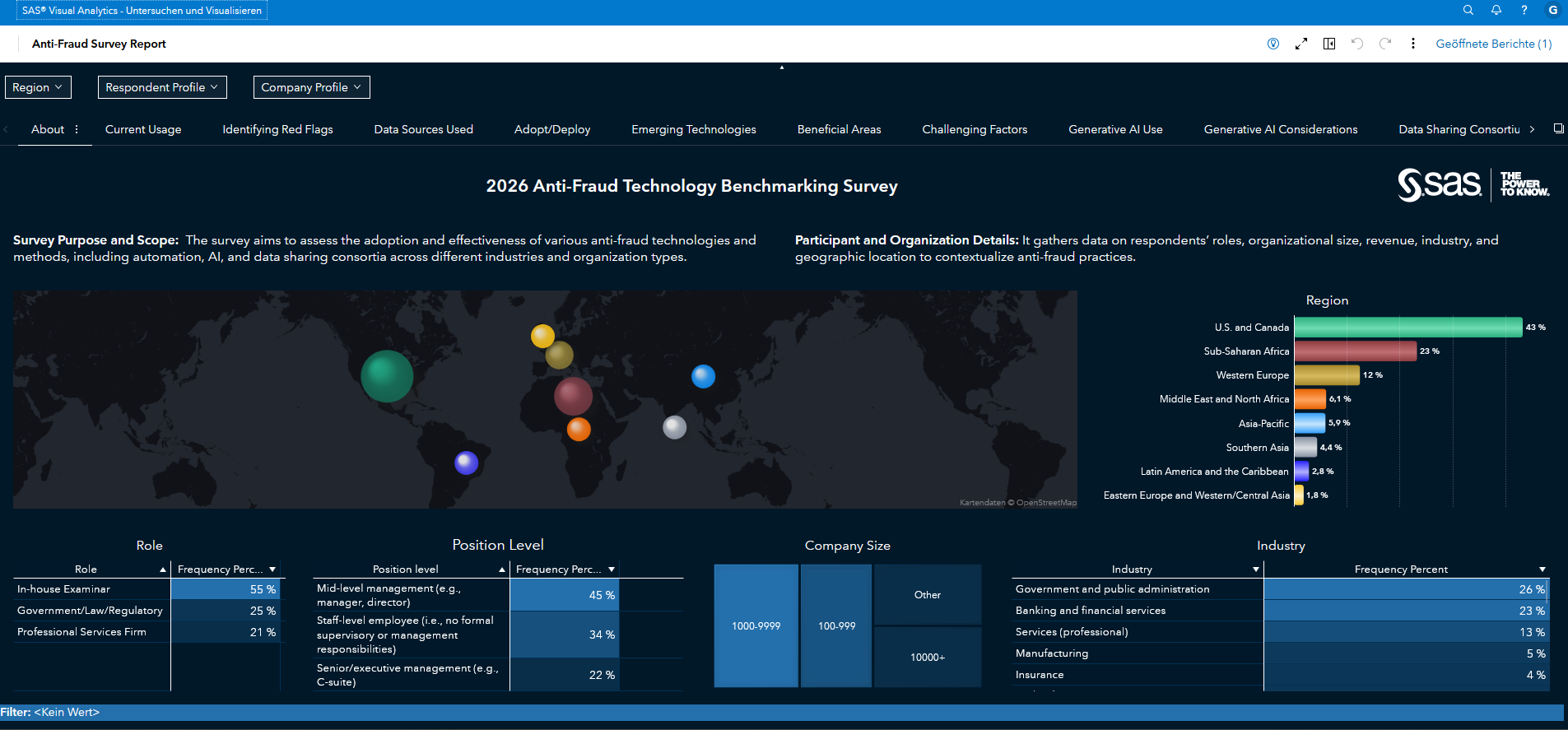This screenshot has width=1568, height=730.
Task: Open notifications bell in top bar
Action: (1496, 10)
